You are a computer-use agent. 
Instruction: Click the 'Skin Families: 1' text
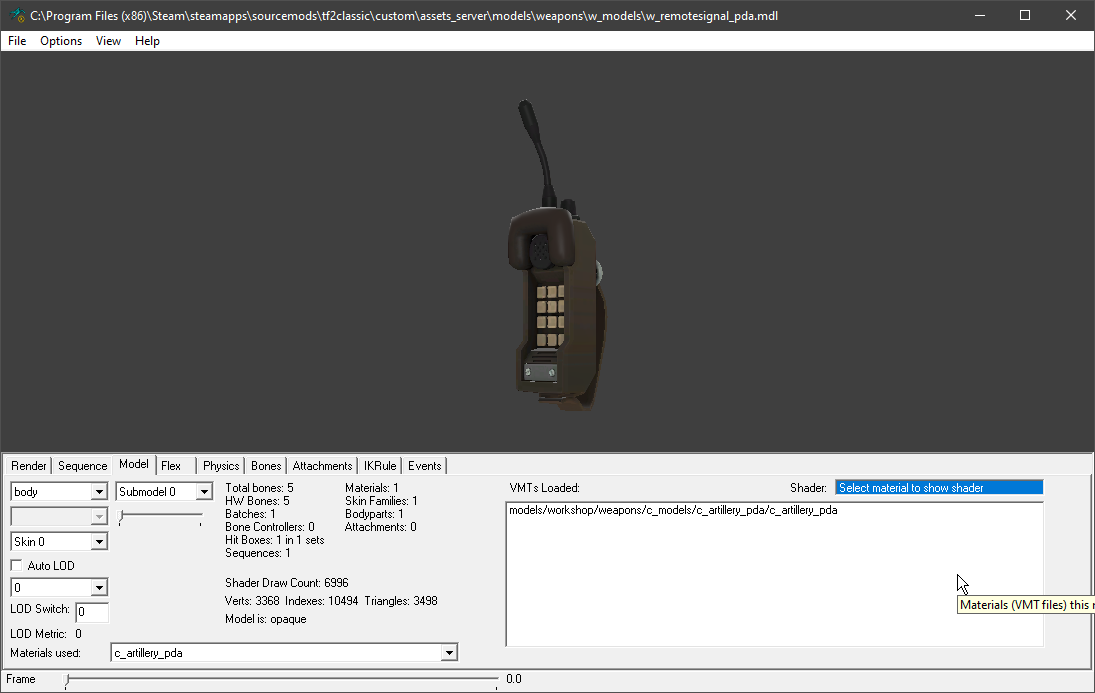coord(381,501)
